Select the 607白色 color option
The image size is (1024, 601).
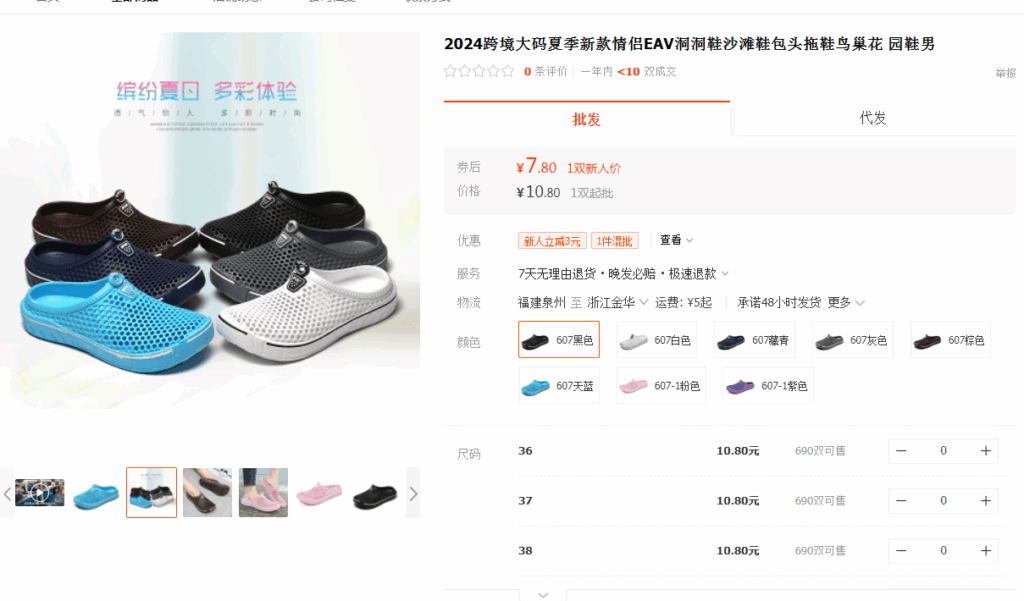pos(656,340)
